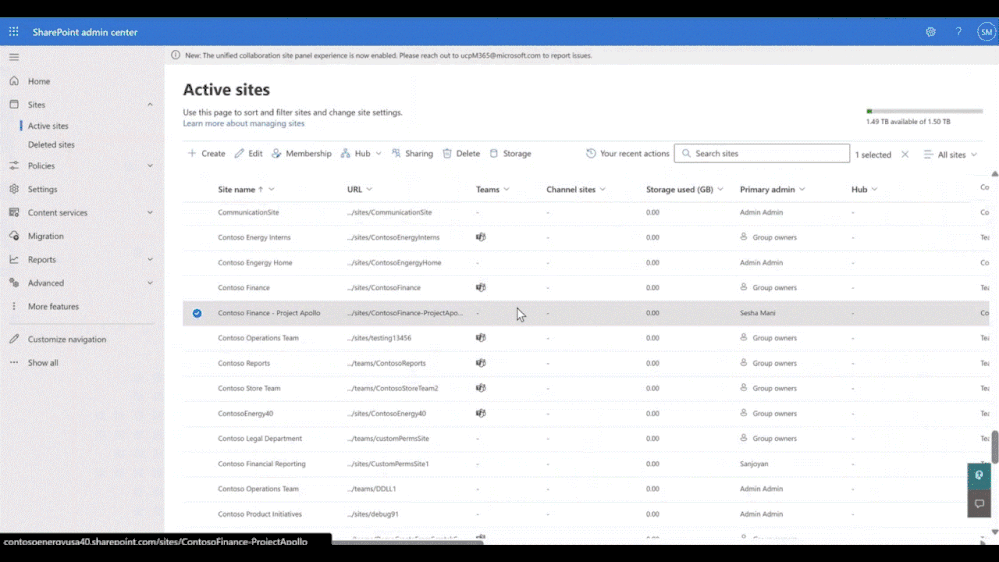Expand the Policies navigation section
This screenshot has width=999, height=562.
coord(150,166)
